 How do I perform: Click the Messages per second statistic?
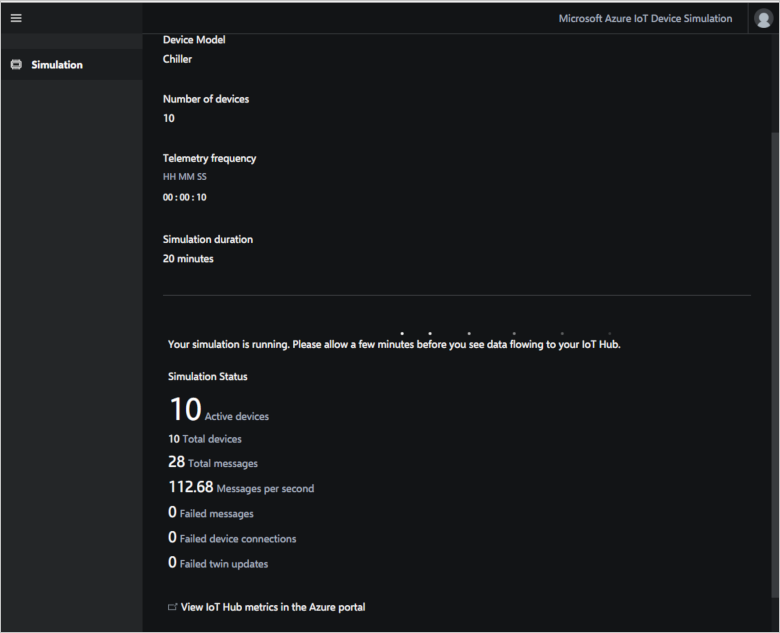(x=241, y=488)
